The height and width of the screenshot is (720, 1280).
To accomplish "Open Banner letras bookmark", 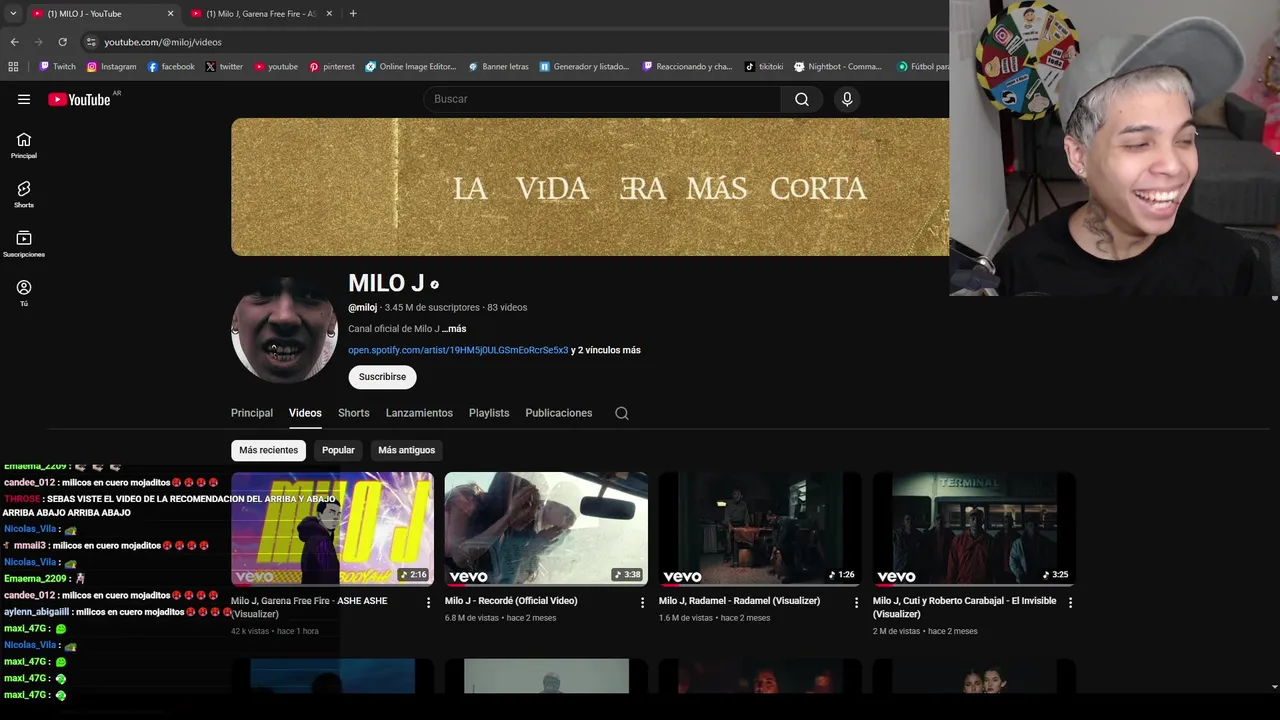I will click(x=498, y=67).
